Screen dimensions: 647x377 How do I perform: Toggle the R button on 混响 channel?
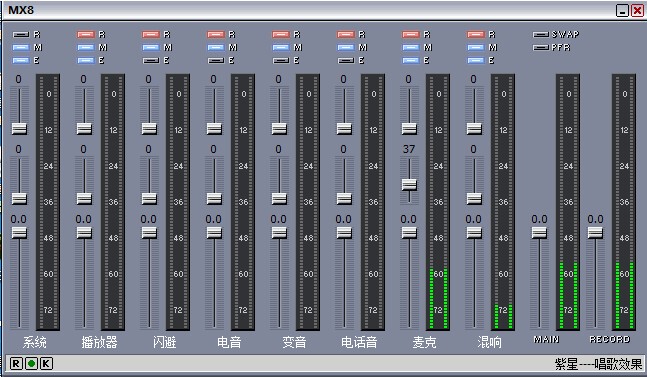coord(476,35)
